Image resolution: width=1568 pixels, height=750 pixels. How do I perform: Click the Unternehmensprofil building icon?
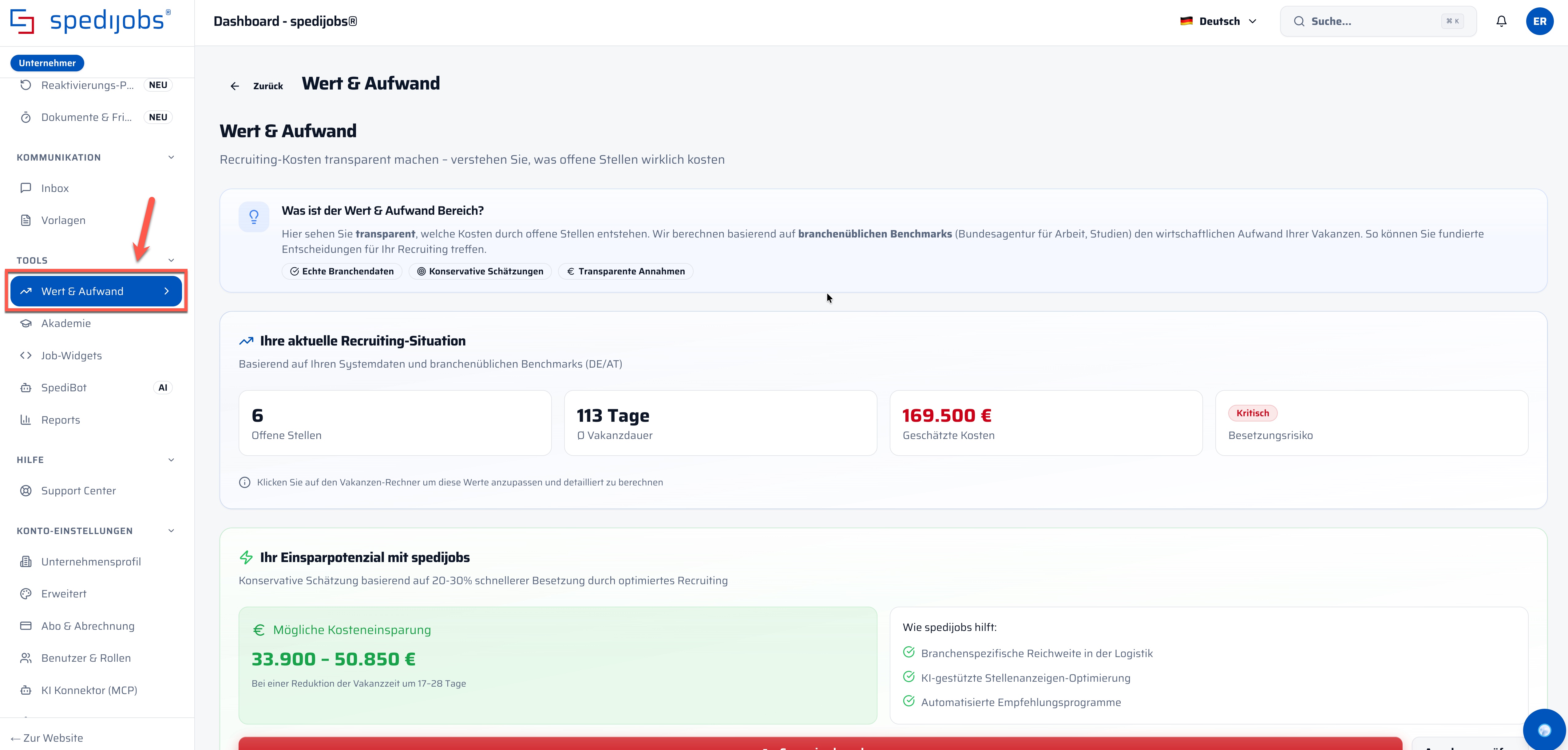click(26, 562)
